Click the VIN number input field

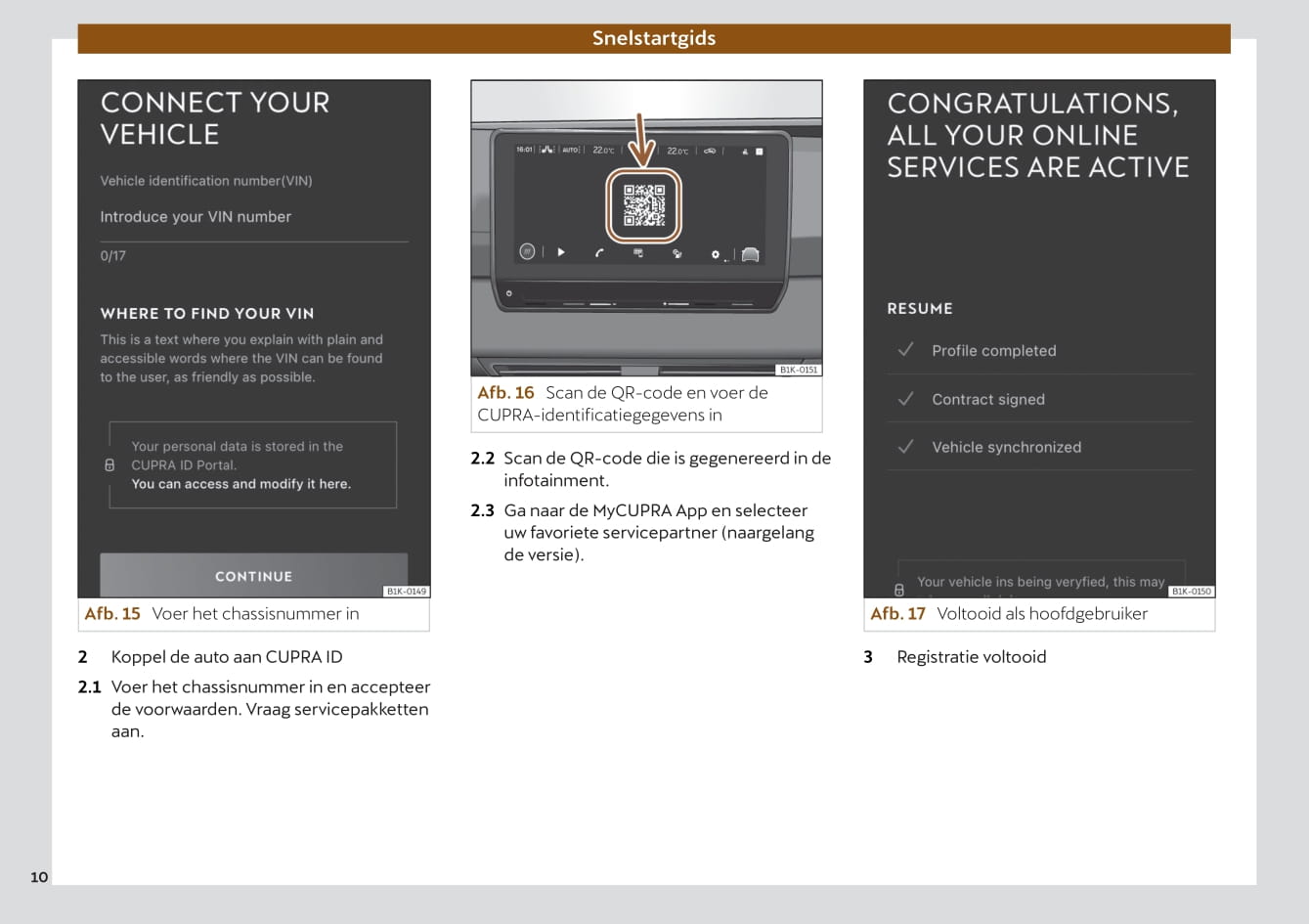[253, 218]
